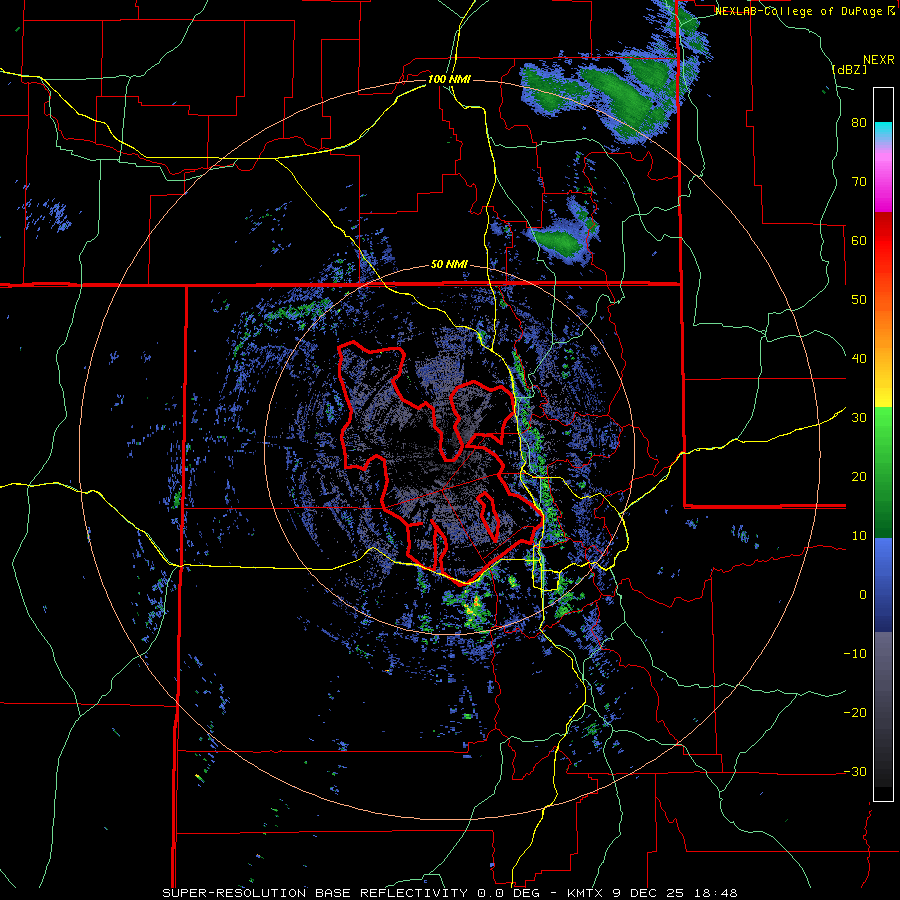This screenshot has height=900, width=900.
Task: Click the 60 value on dBZ scale
Action: [859, 240]
